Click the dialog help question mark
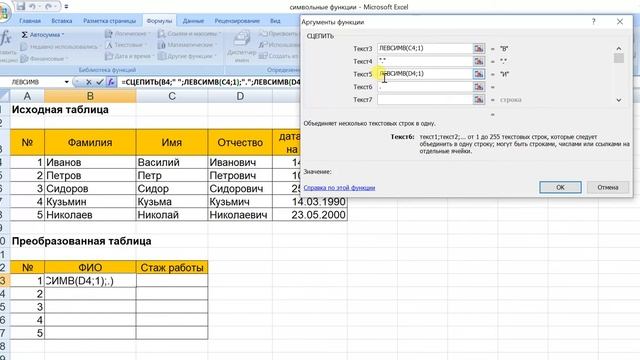Screen dimensions: 640x360 click(593, 22)
